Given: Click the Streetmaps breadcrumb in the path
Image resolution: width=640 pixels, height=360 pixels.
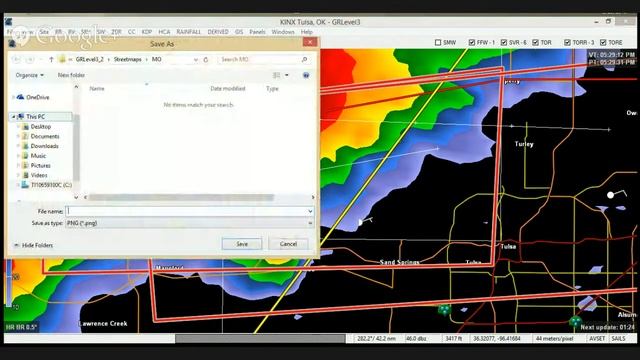Looking at the screenshot, I should (x=127, y=60).
